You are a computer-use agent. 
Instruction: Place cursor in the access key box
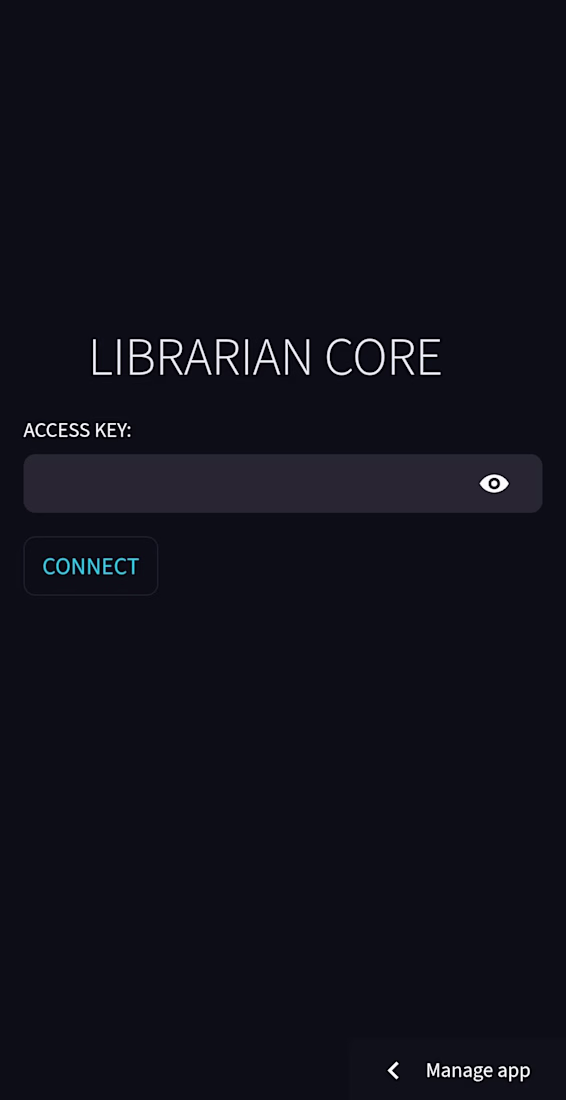click(x=283, y=483)
